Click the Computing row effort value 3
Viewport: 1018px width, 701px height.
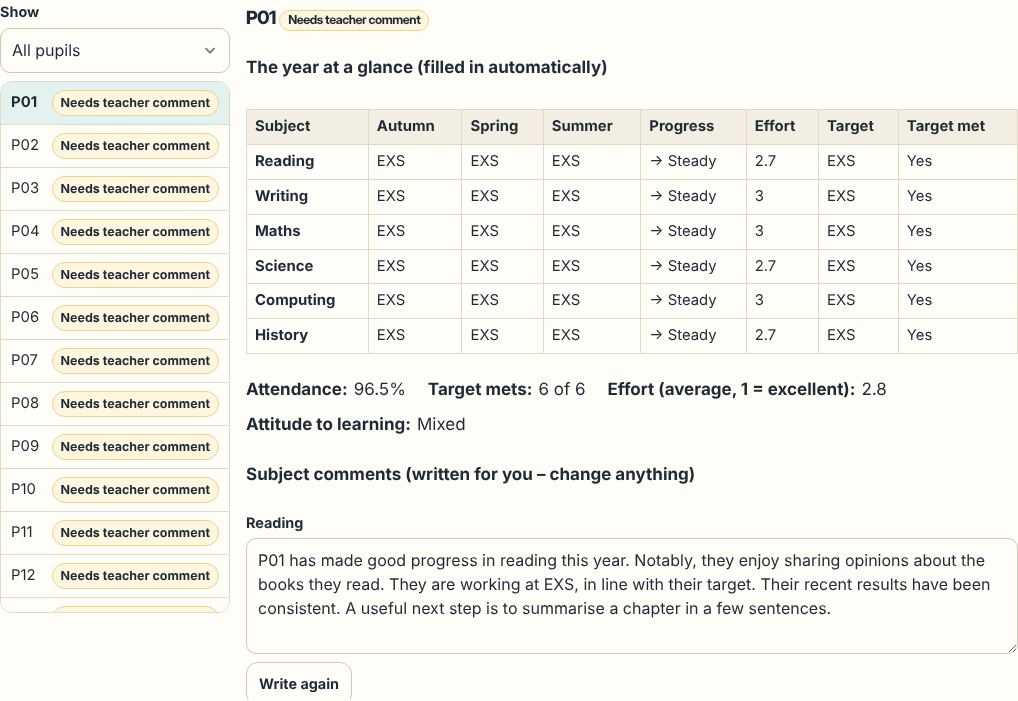pos(782,301)
